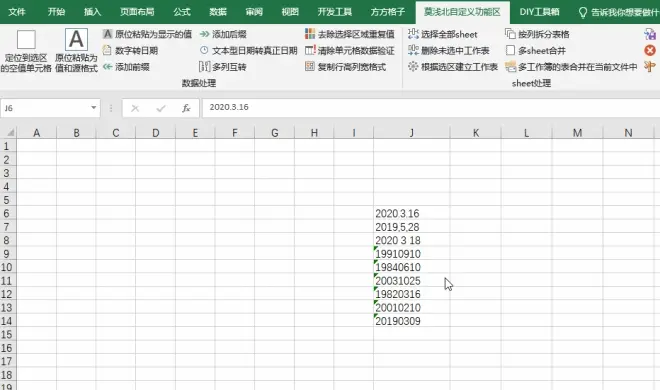The image size is (660, 390).
Task: Click the 复制行高列宽格式 icon
Action: tap(310, 66)
